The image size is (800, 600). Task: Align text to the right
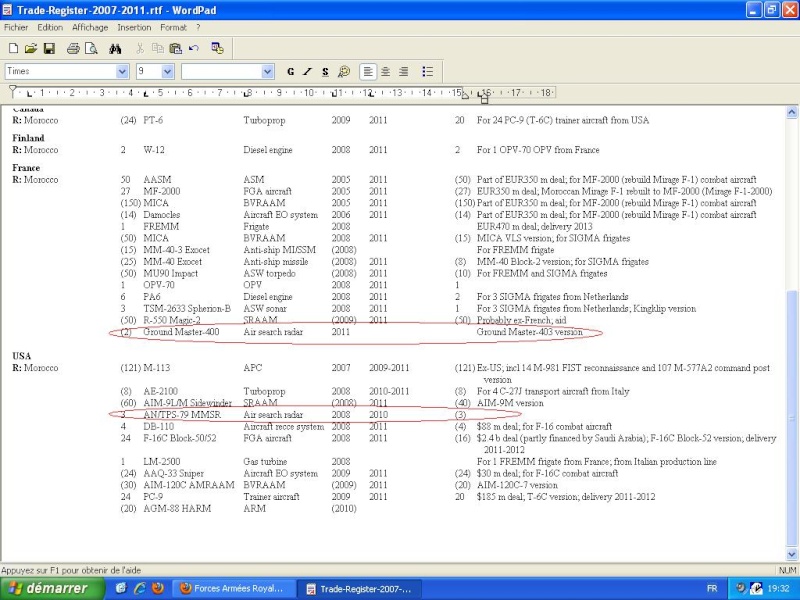404,71
